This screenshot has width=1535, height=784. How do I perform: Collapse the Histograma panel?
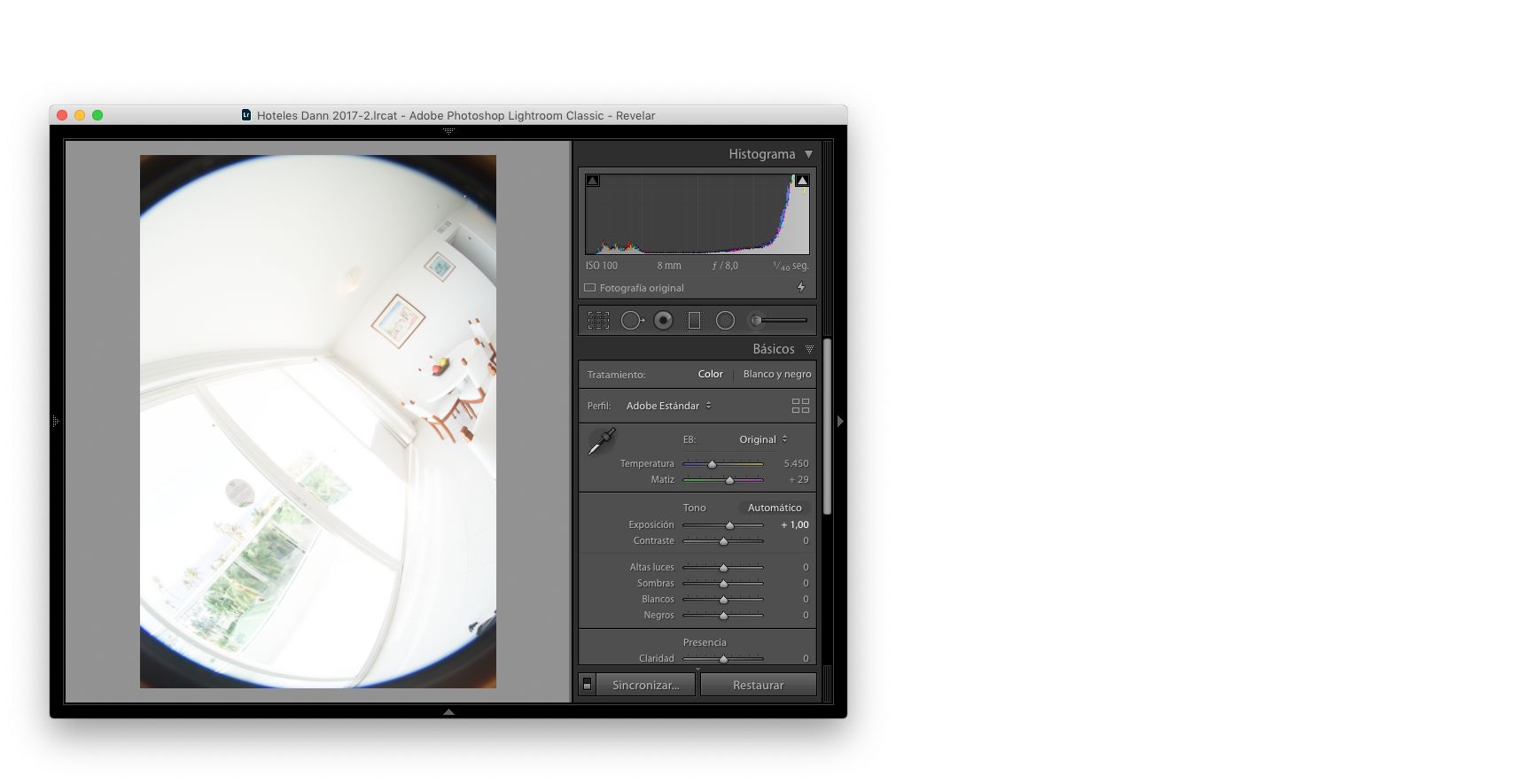click(808, 154)
